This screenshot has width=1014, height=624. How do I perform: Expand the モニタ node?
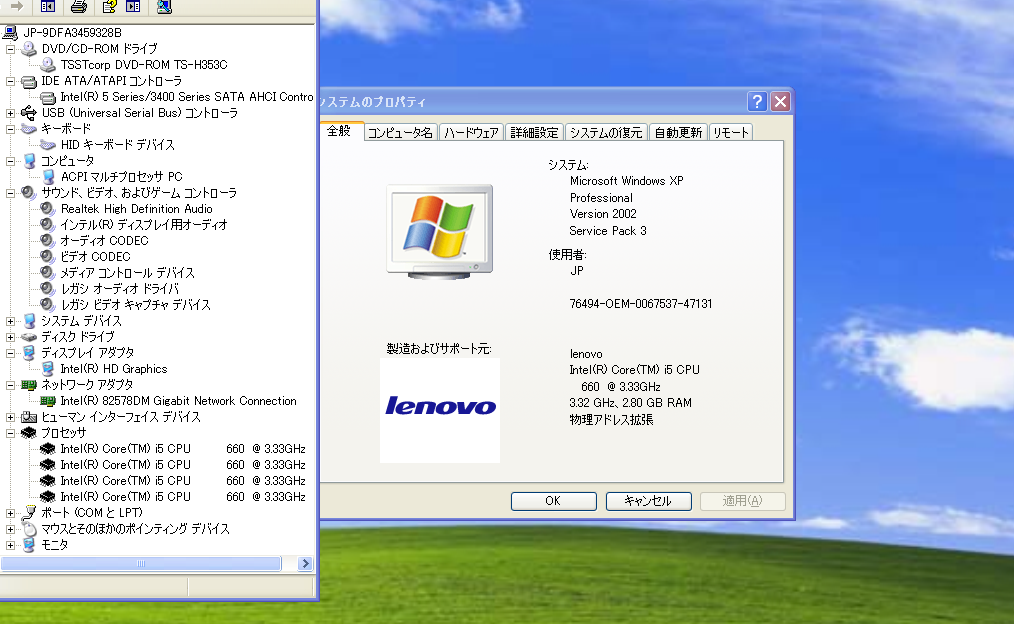click(10, 545)
